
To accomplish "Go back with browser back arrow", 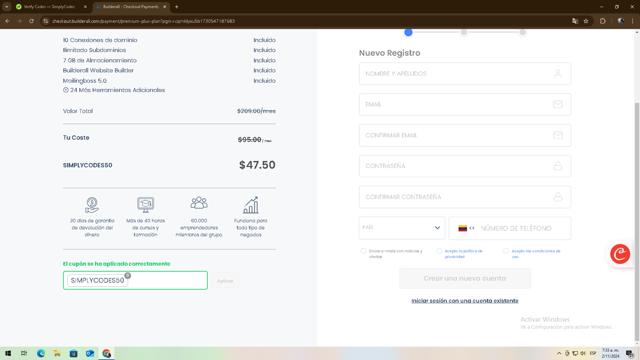I will point(7,21).
